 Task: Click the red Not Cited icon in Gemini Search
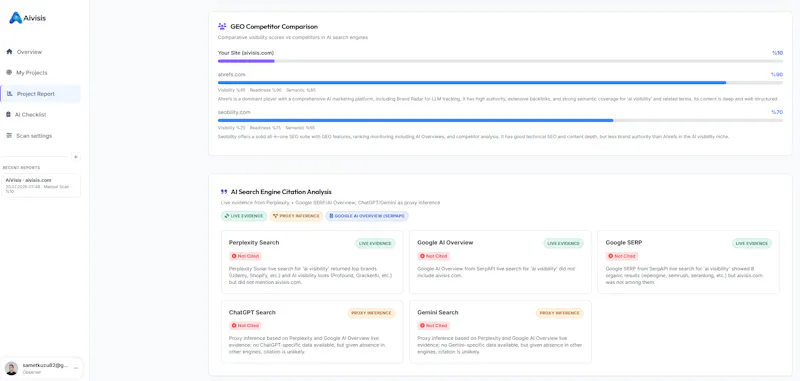422,325
